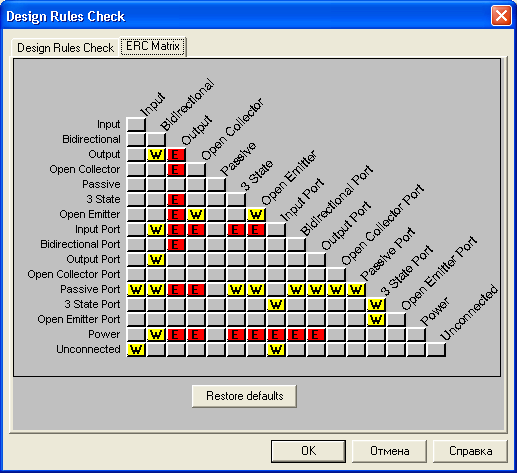Screen dimensions: 517x473
Task: Click empty cell at Power row, Input column
Action: pos(136,334)
